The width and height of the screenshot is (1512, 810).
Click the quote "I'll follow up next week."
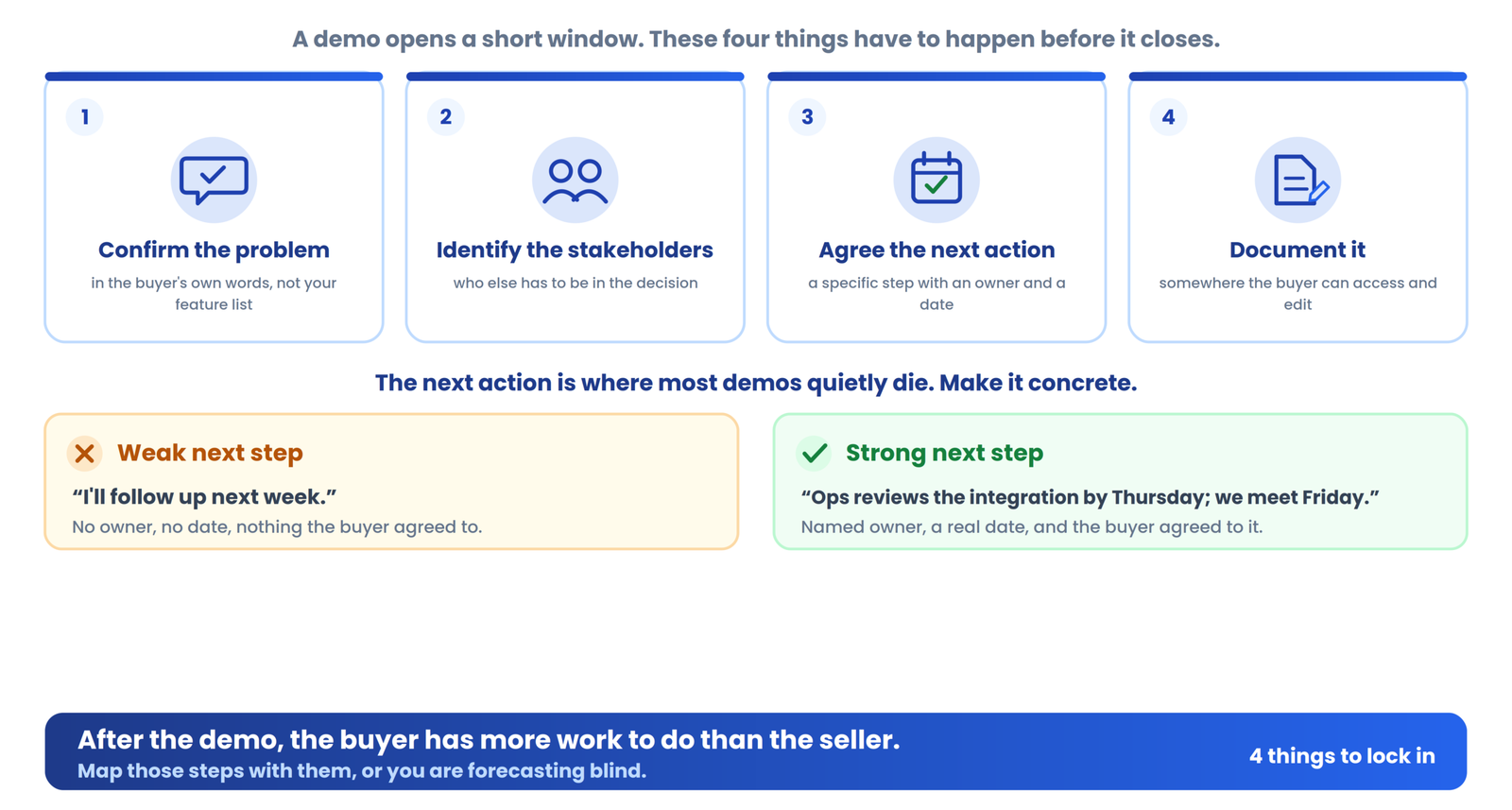click(204, 497)
